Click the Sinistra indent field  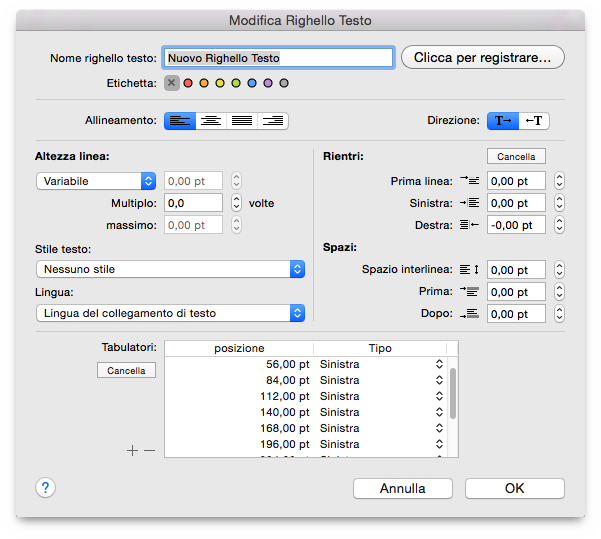[516, 203]
